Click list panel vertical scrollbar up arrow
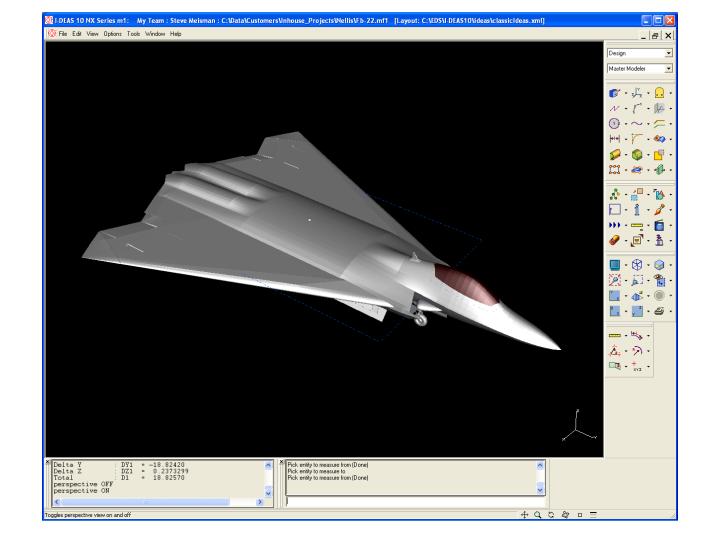 pos(268,466)
